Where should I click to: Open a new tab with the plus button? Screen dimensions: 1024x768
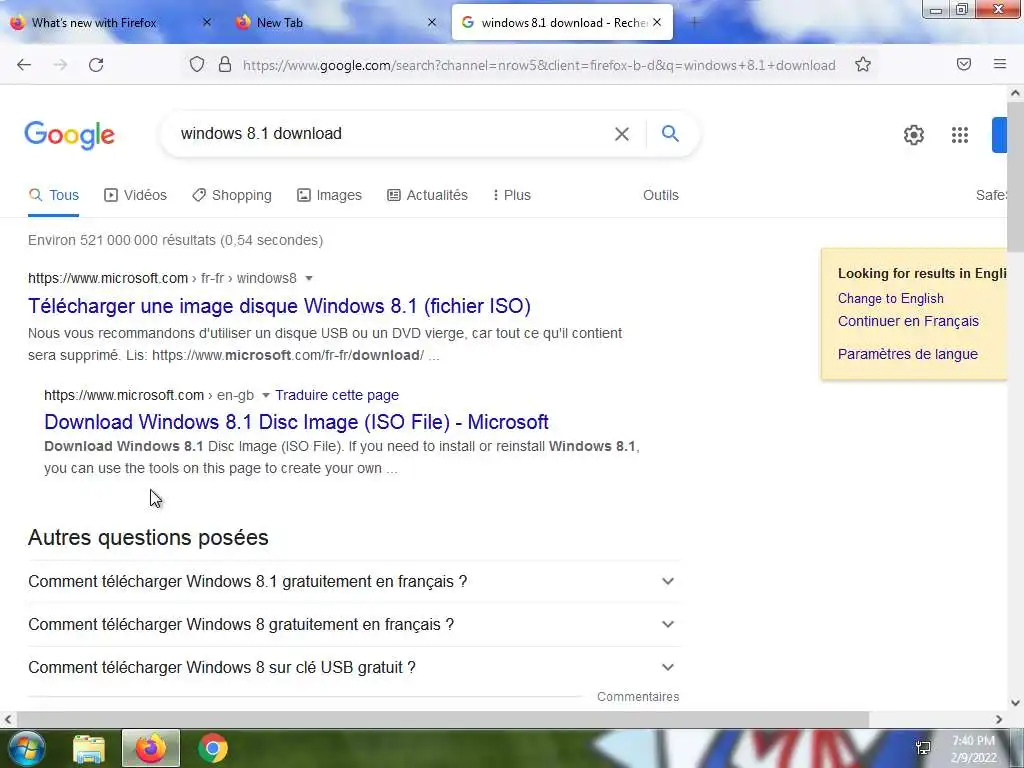point(694,23)
